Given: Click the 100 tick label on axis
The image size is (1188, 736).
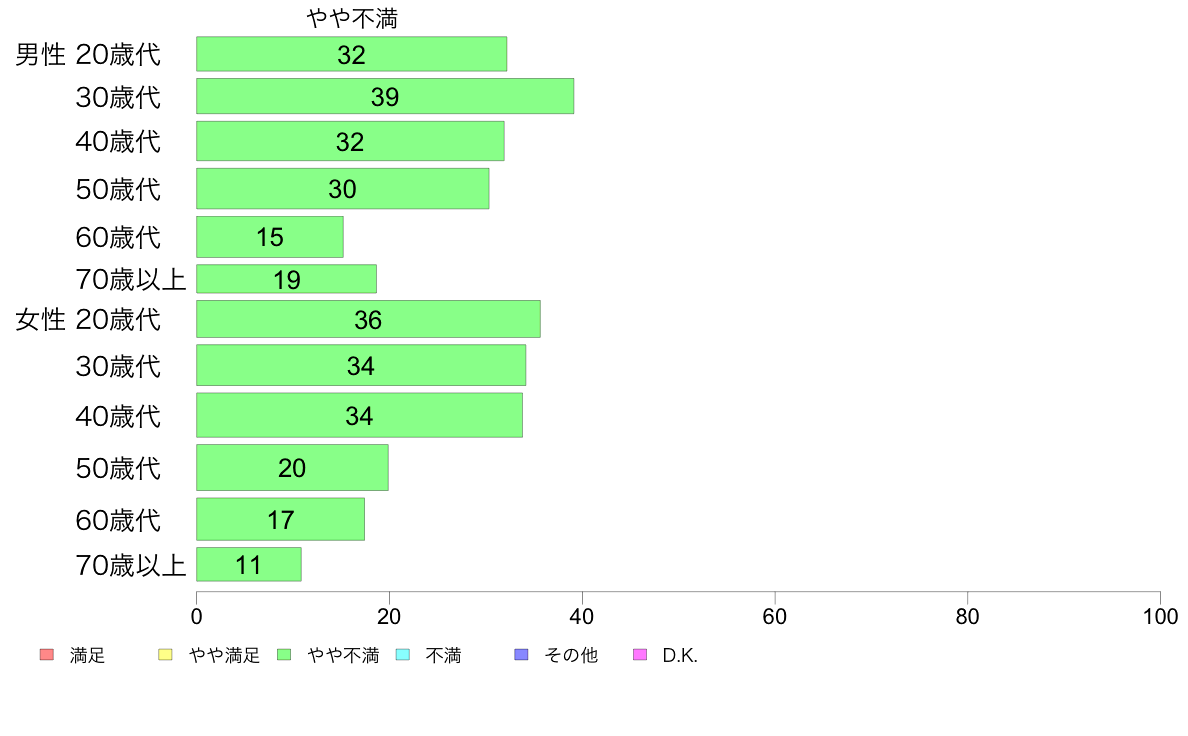Looking at the screenshot, I should point(1160,617).
